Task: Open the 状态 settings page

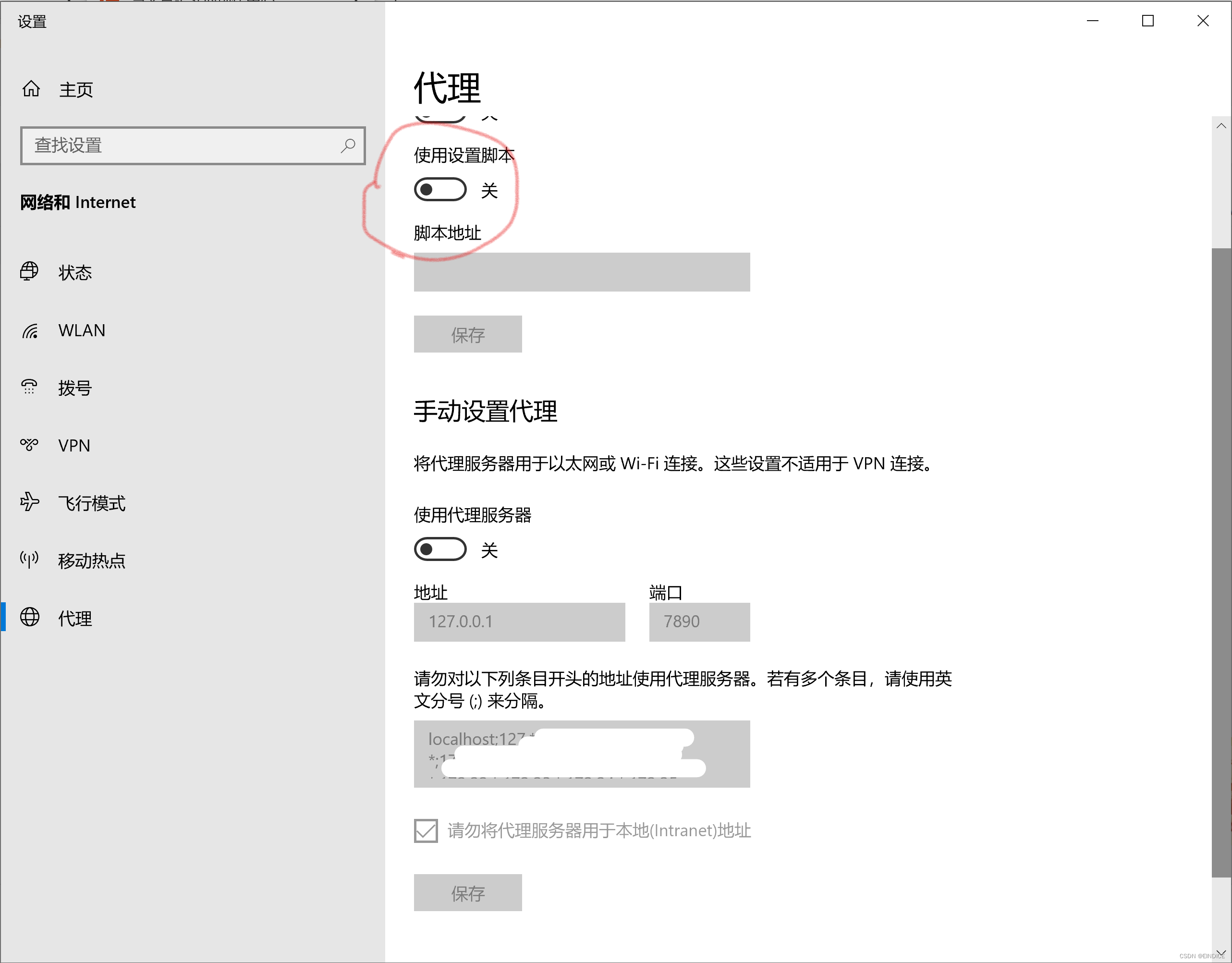Action: (75, 272)
